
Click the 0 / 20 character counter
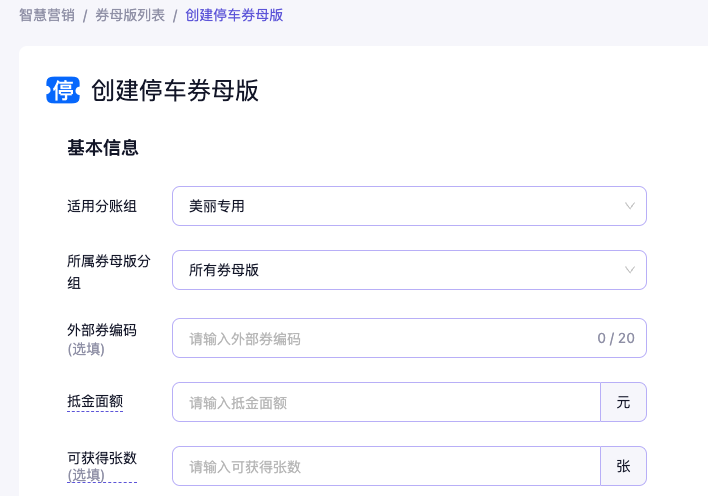(615, 338)
